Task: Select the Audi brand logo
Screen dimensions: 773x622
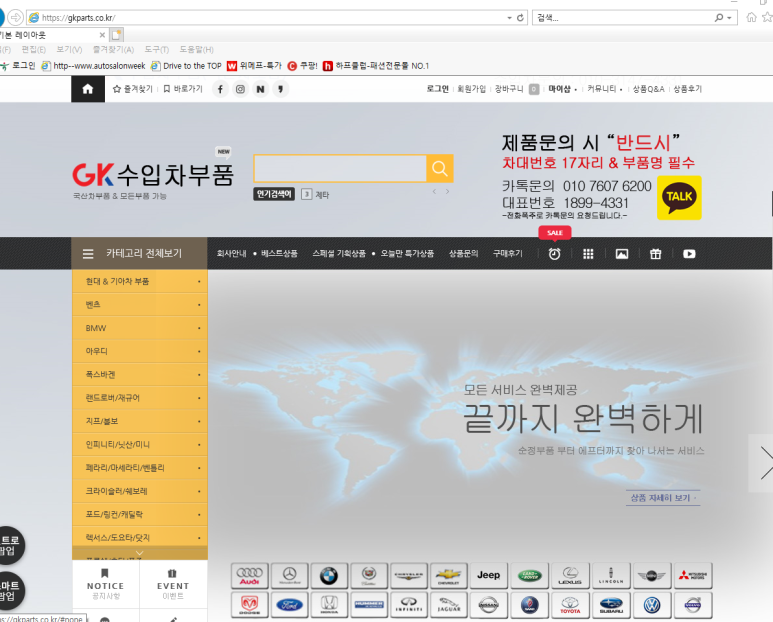Action: [x=249, y=576]
